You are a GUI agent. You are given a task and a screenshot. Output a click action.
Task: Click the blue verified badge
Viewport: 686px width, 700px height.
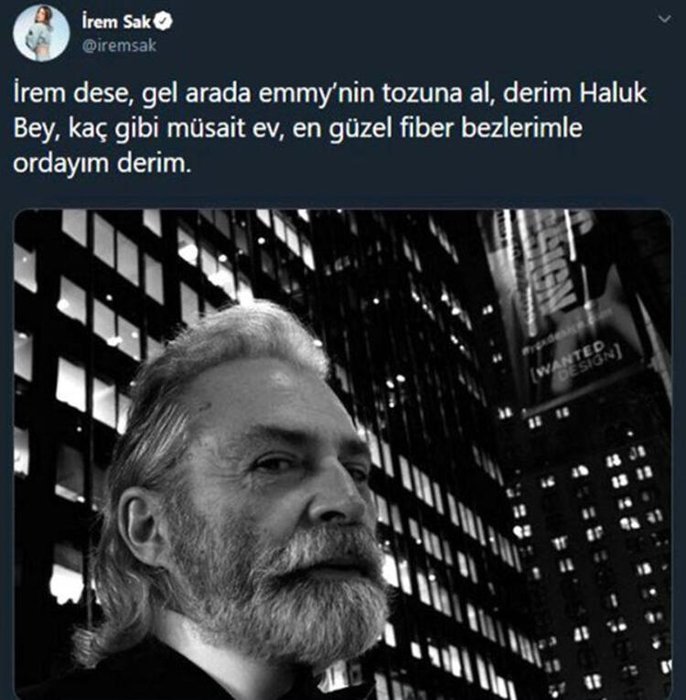(163, 21)
